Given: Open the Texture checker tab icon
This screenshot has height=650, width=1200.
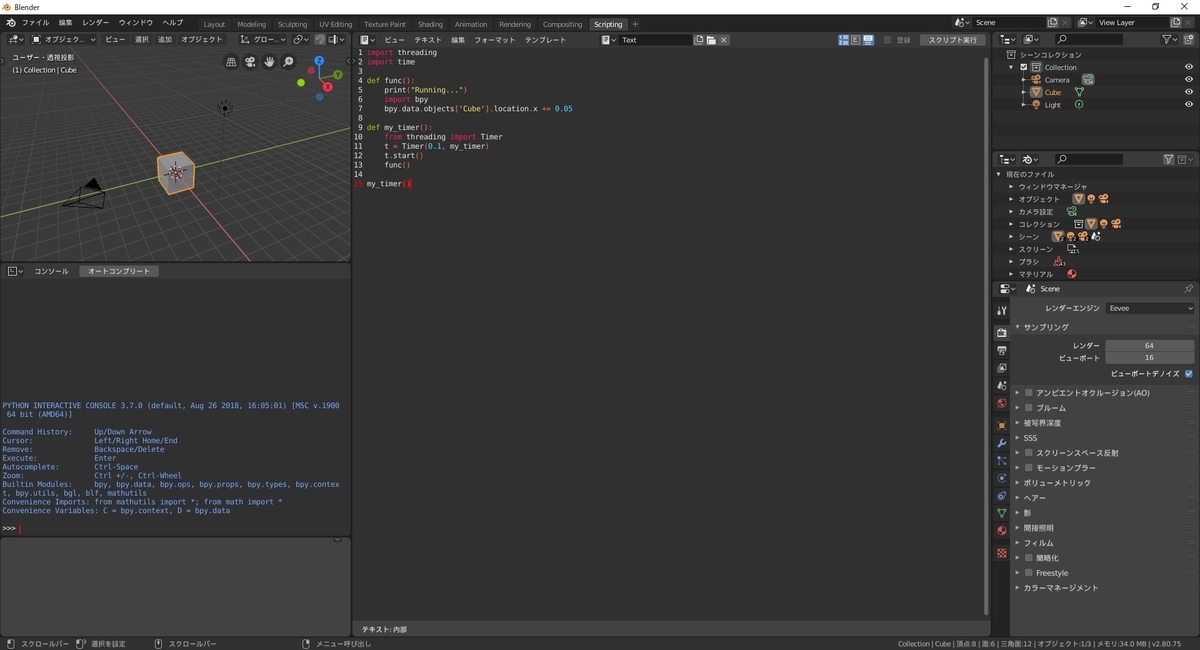Looking at the screenshot, I should point(1001,553).
